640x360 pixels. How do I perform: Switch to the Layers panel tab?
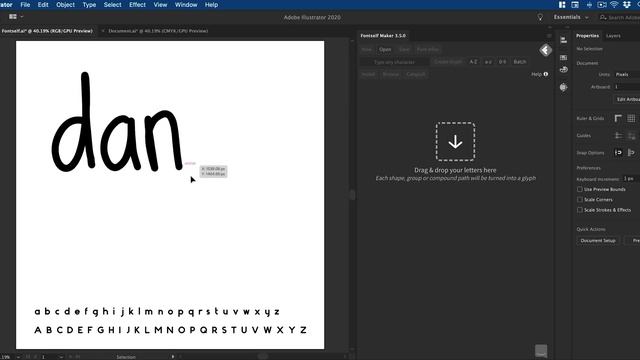[x=613, y=36]
